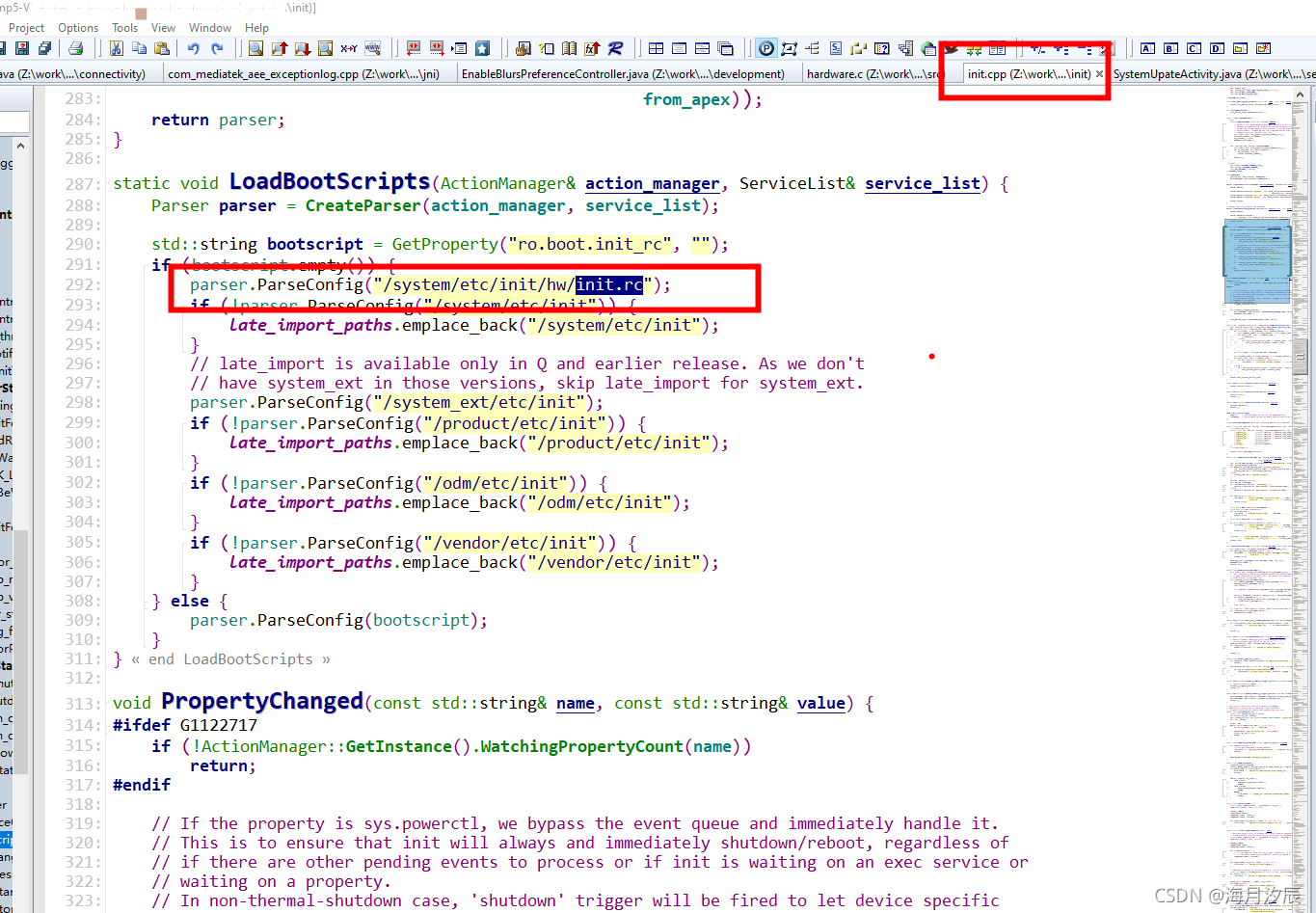Switch to hardware.c tab
1316x913 pixels.
coord(873,74)
